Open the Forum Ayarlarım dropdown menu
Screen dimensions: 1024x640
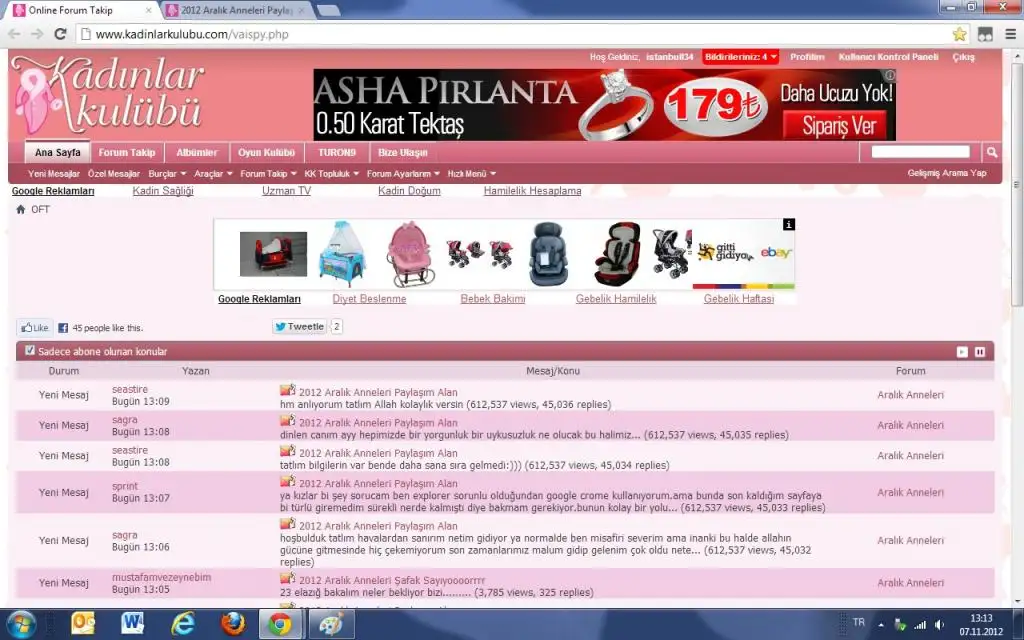coord(403,173)
